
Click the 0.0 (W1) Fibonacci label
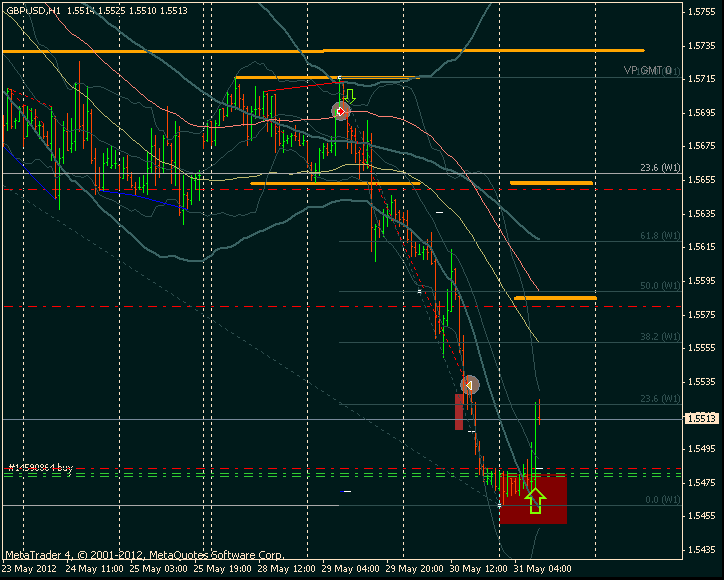[x=662, y=500]
